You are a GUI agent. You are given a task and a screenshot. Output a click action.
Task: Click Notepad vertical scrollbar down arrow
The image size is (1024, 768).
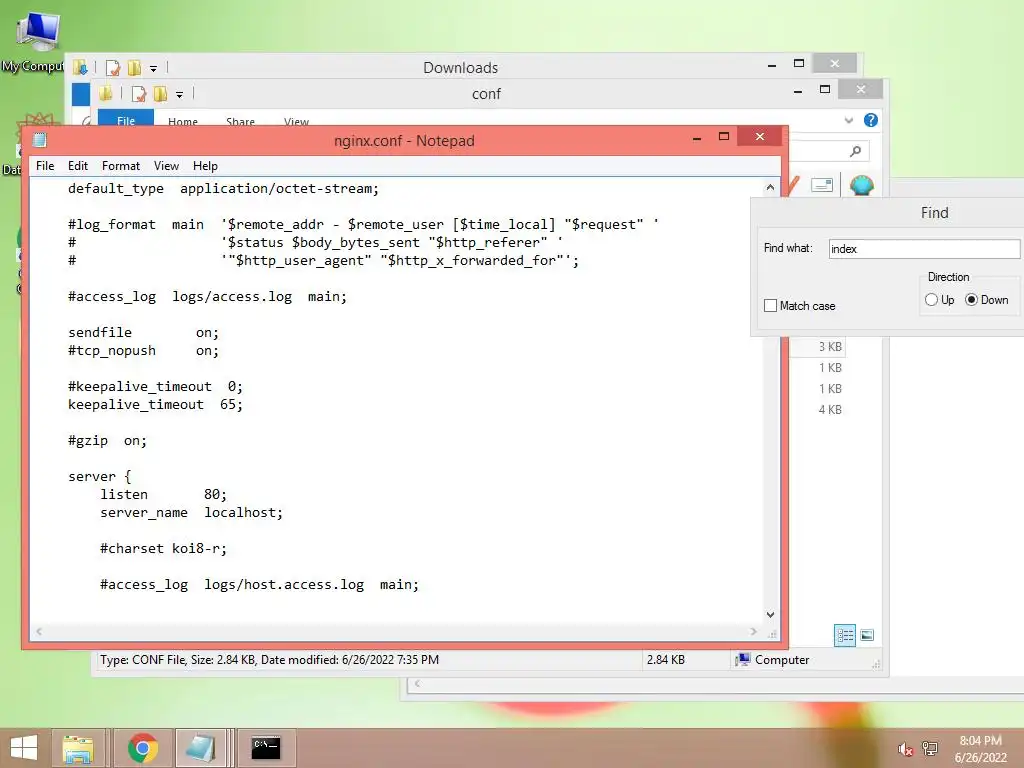click(771, 615)
